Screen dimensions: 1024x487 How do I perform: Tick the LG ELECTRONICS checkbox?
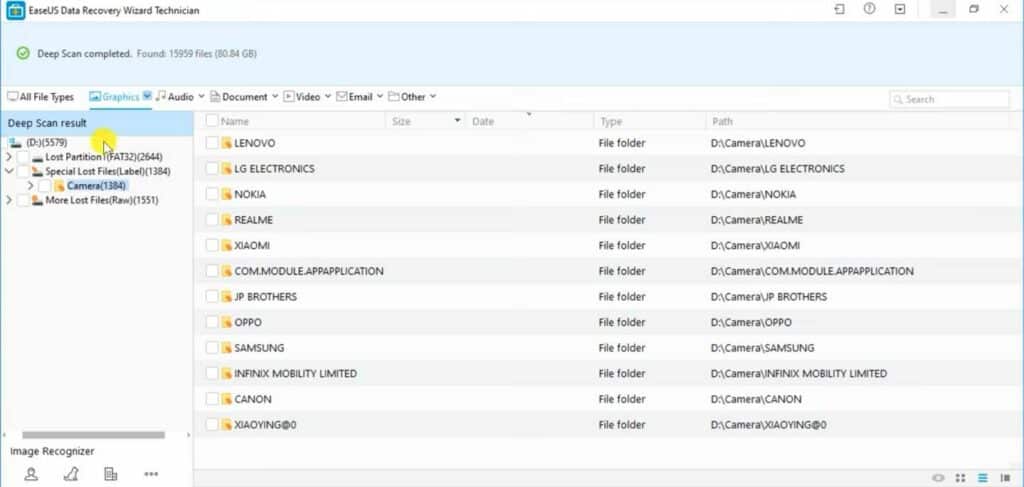212,168
